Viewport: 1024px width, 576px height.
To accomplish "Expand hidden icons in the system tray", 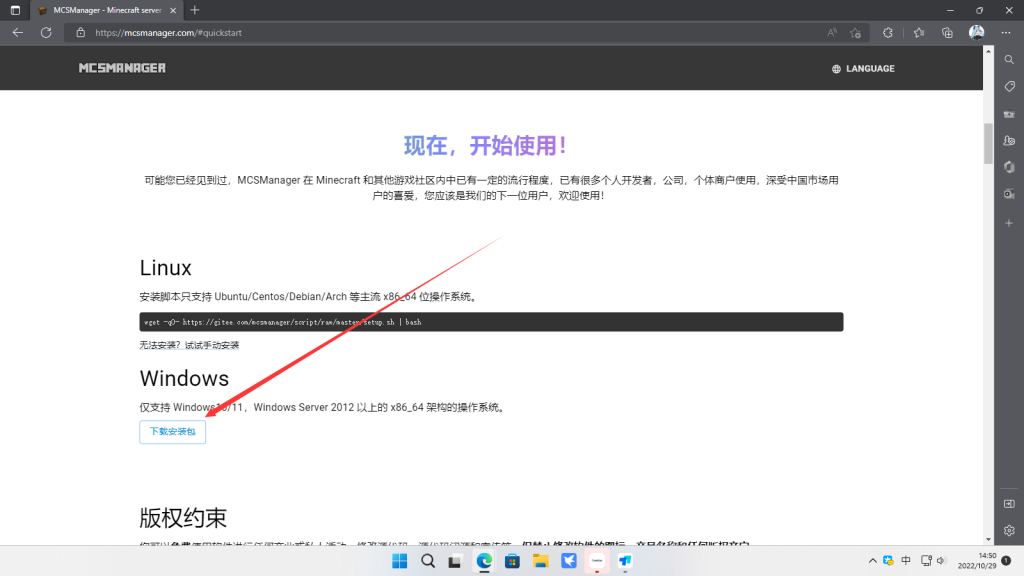I will point(872,560).
